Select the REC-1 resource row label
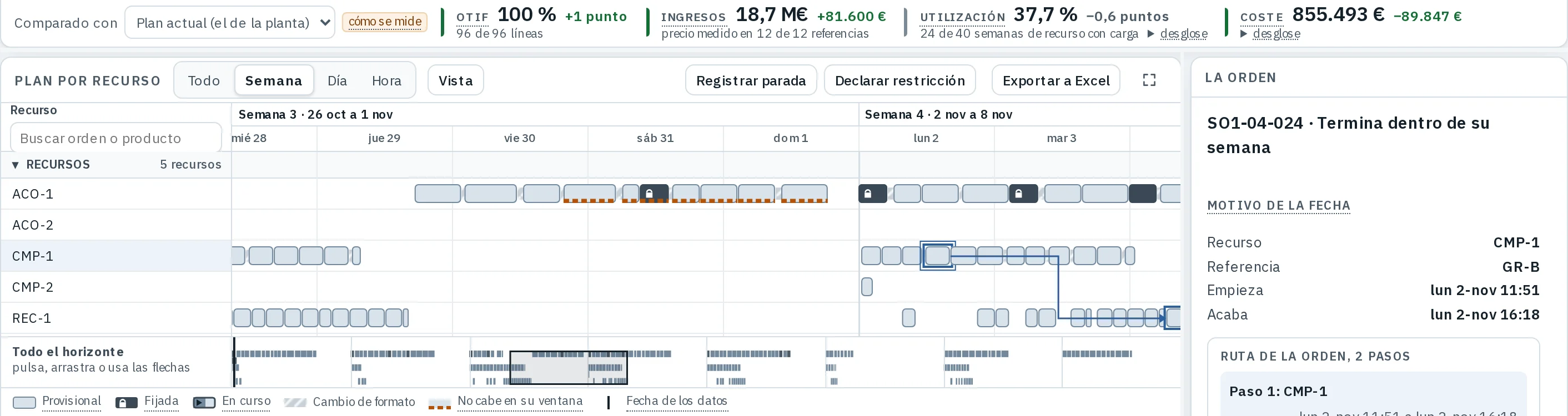The height and width of the screenshot is (416, 1568). (32, 318)
